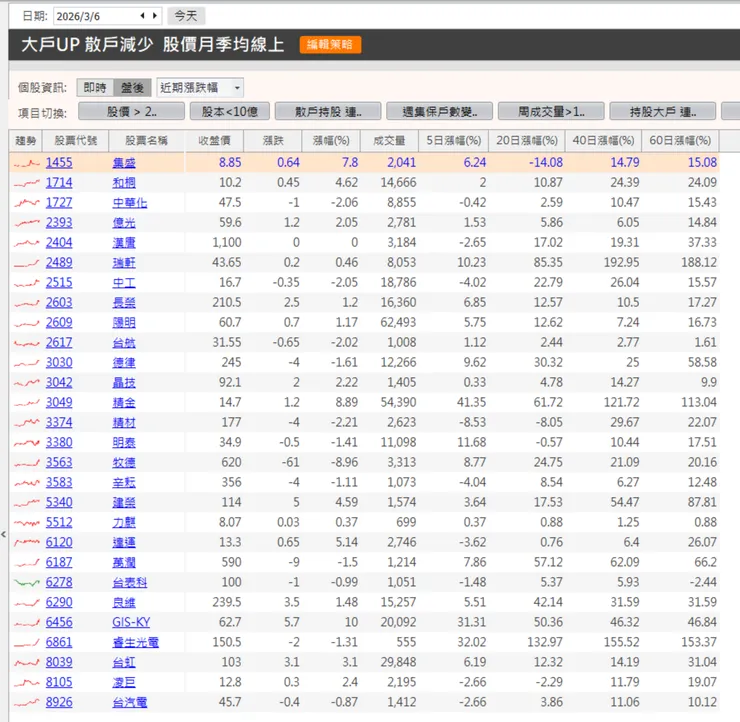The image size is (740, 722).
Task: Open stock code link 2404
Action: pyautogui.click(x=59, y=243)
